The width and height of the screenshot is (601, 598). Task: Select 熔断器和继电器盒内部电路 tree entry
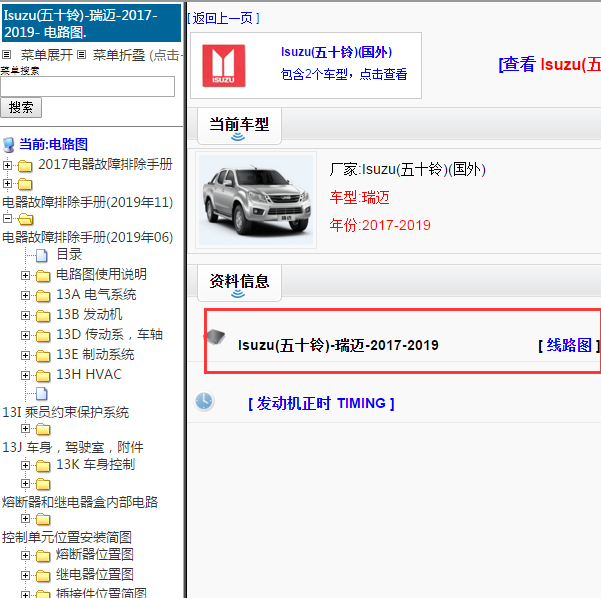(x=80, y=502)
